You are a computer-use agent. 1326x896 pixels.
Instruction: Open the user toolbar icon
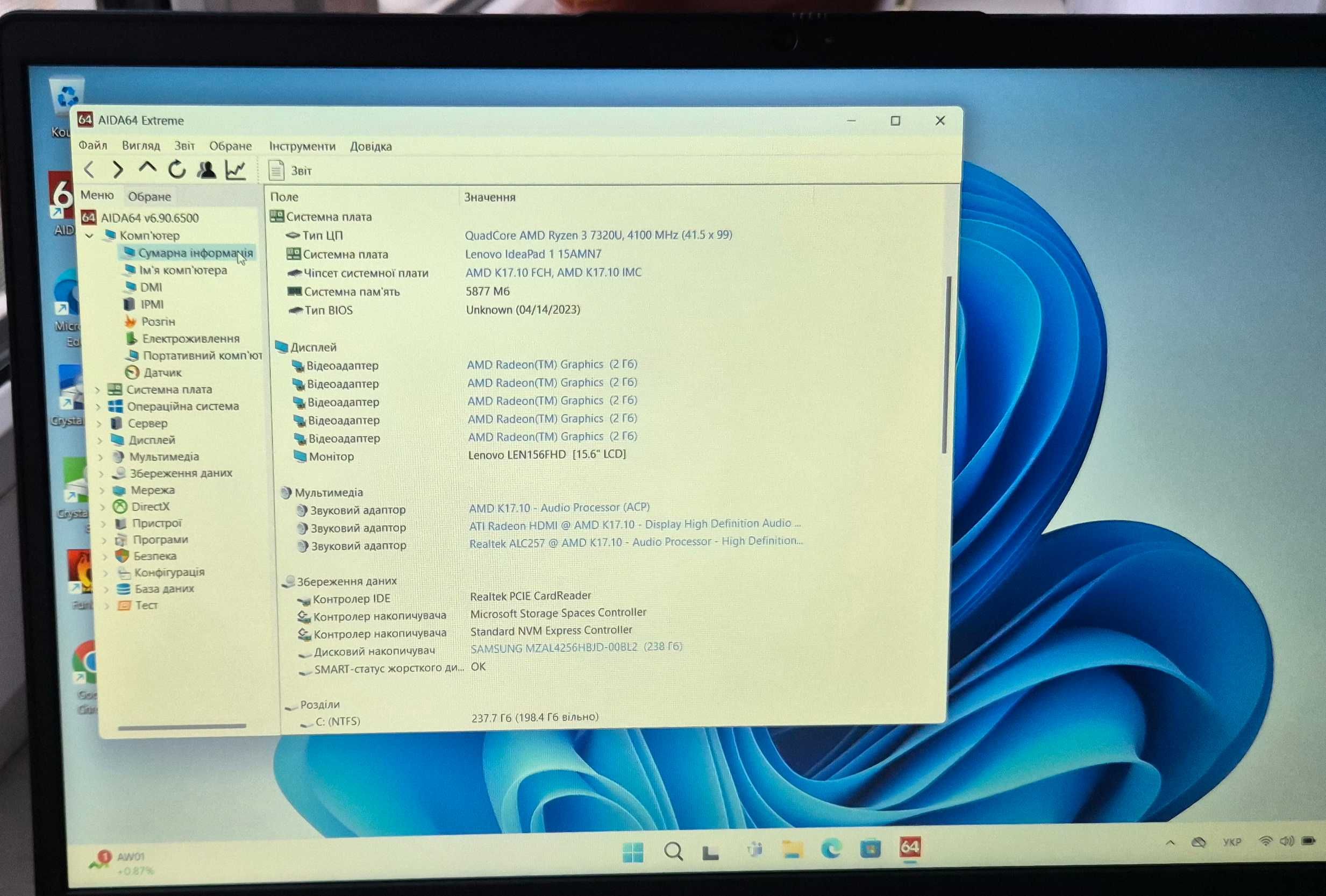click(206, 169)
